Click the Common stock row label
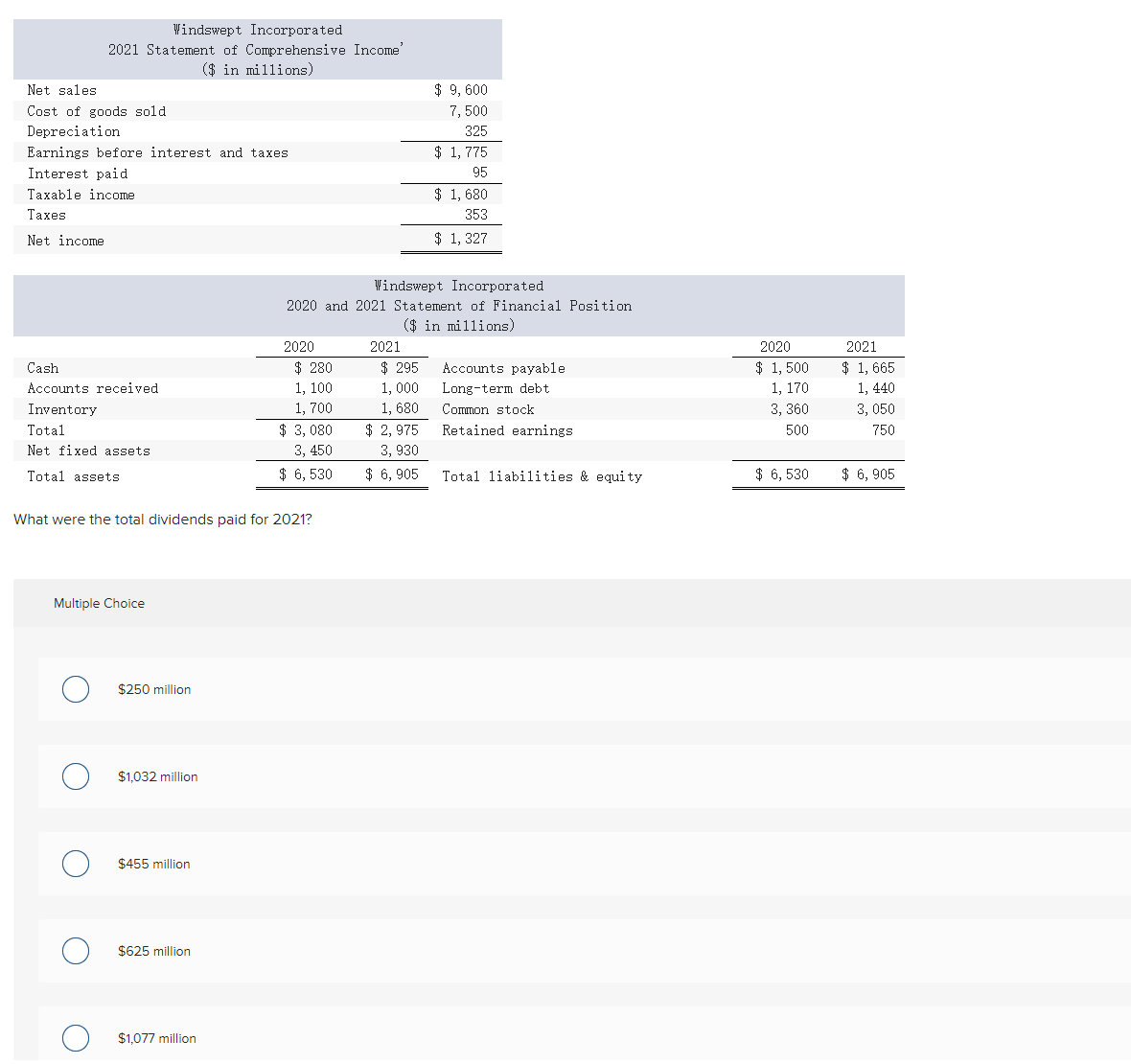The width and height of the screenshot is (1131, 1064). tap(488, 409)
